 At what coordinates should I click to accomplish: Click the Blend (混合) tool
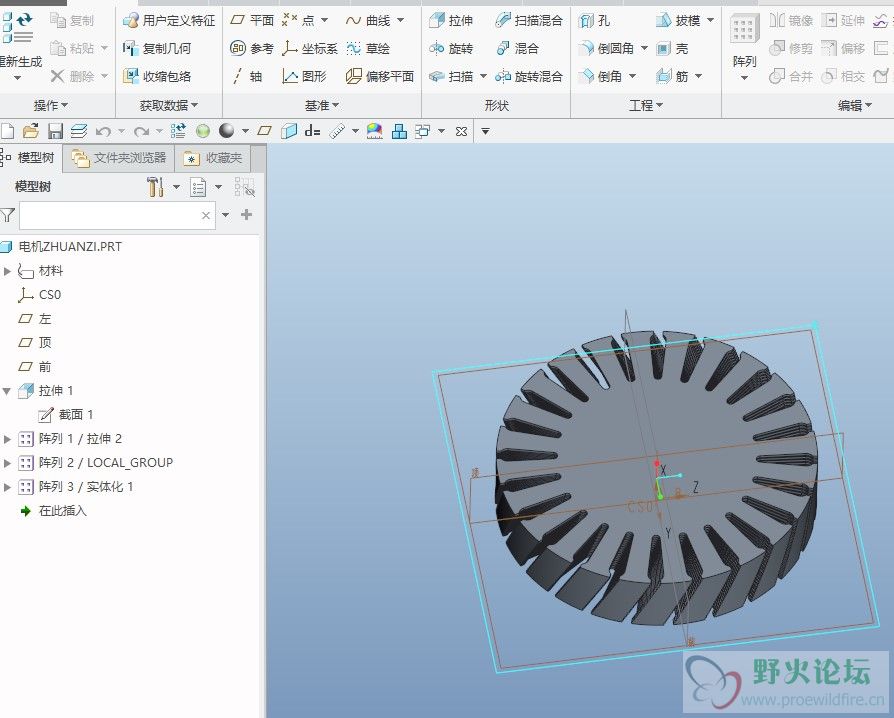517,48
